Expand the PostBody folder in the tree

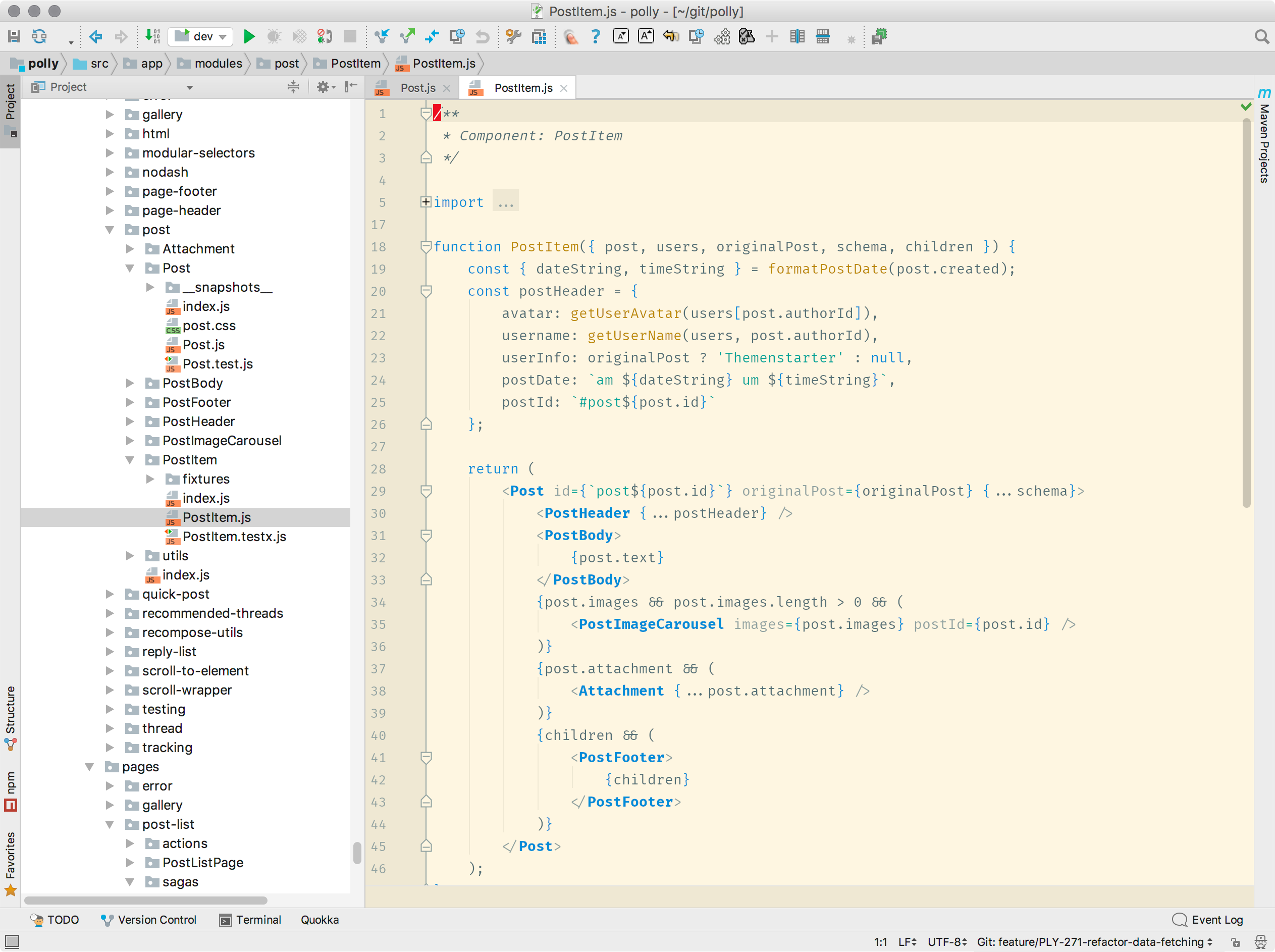[130, 383]
